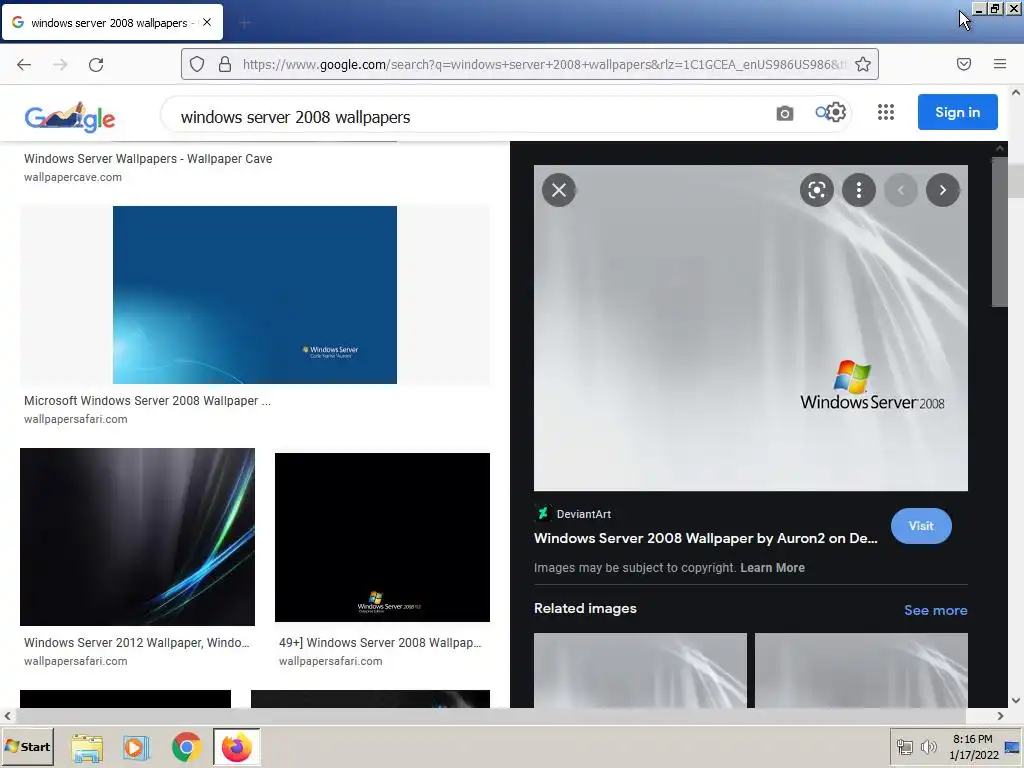
Task: Click the Google doodle logo
Action: coord(70,117)
